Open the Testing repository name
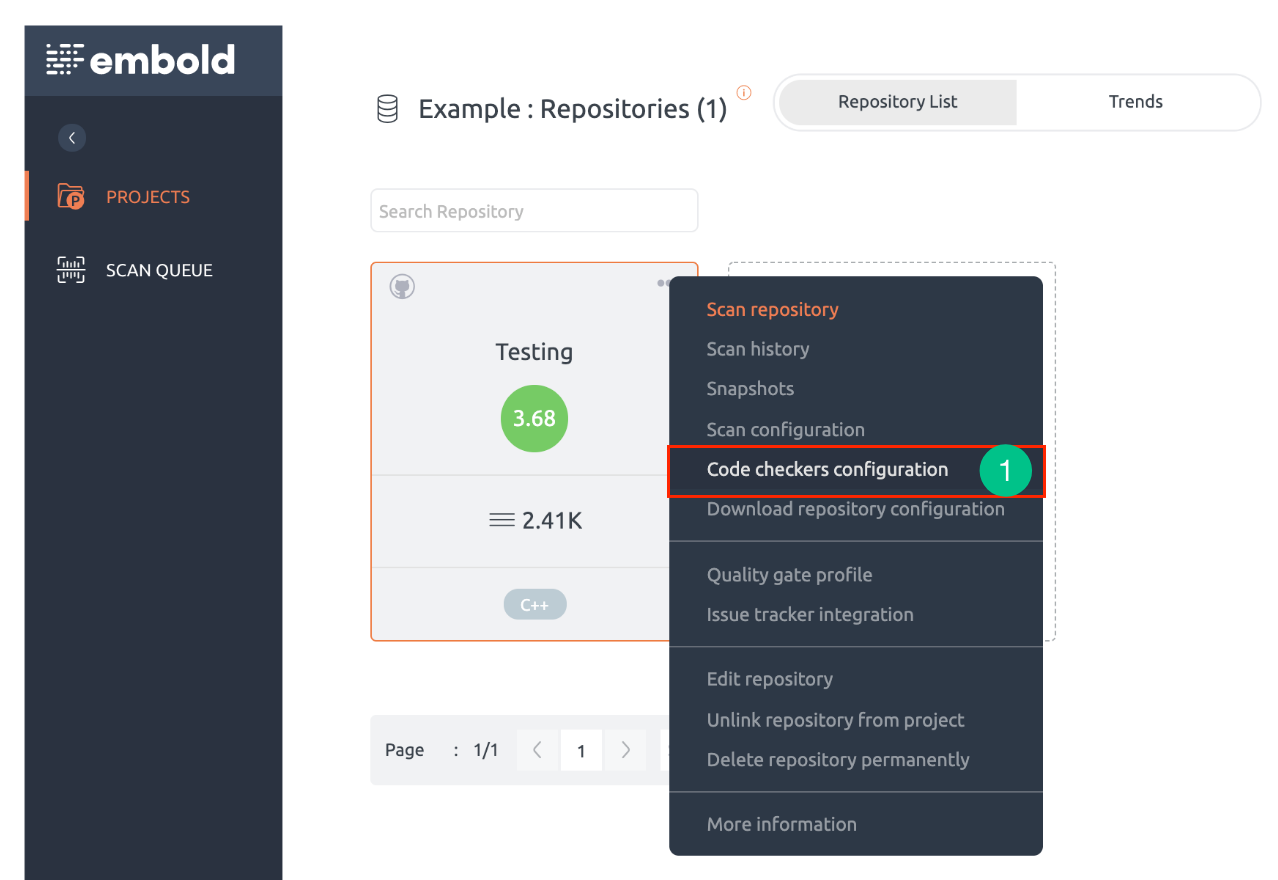This screenshot has width=1278, height=880. coord(534,352)
